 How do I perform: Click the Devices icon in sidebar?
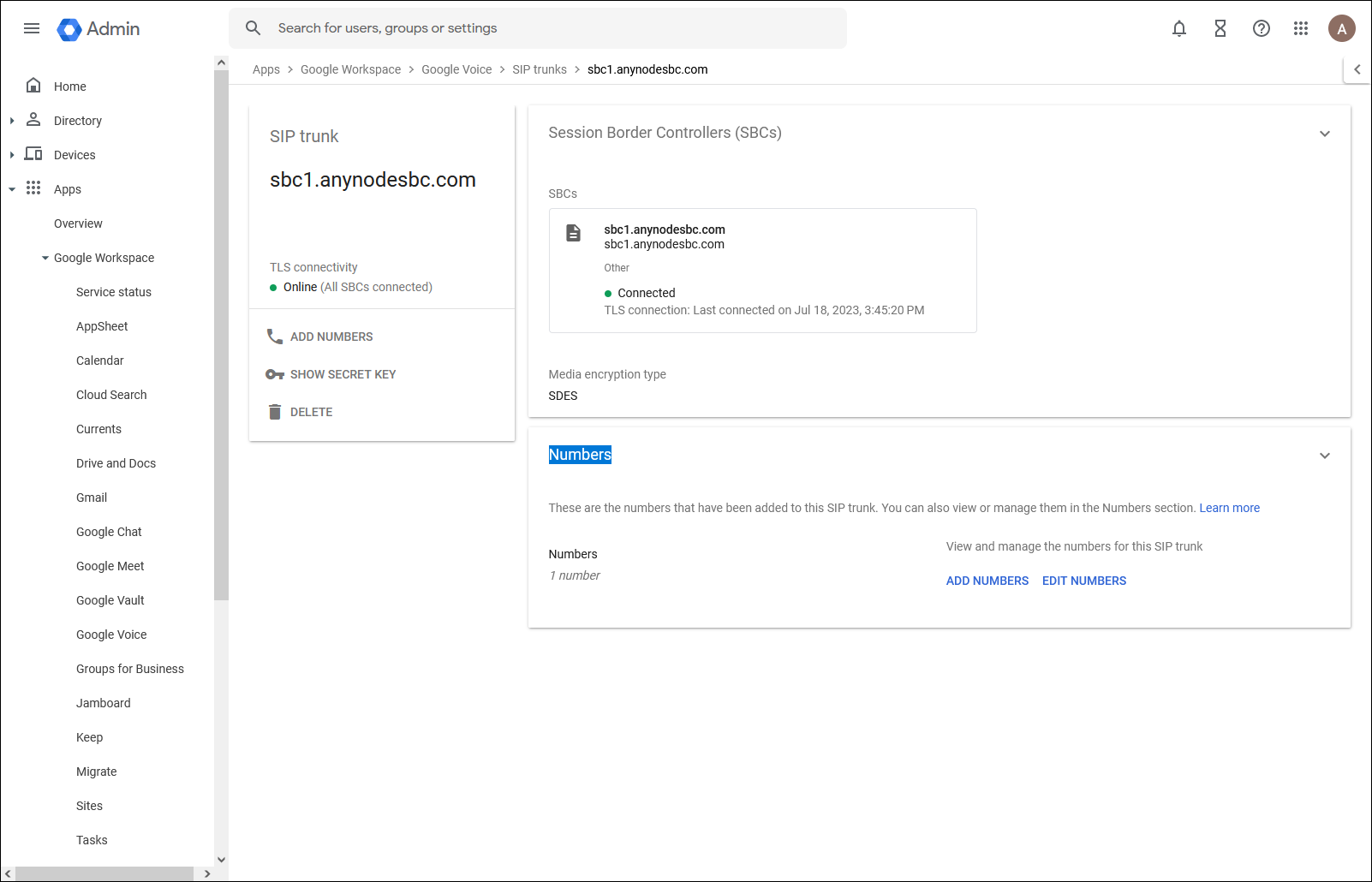tap(33, 153)
